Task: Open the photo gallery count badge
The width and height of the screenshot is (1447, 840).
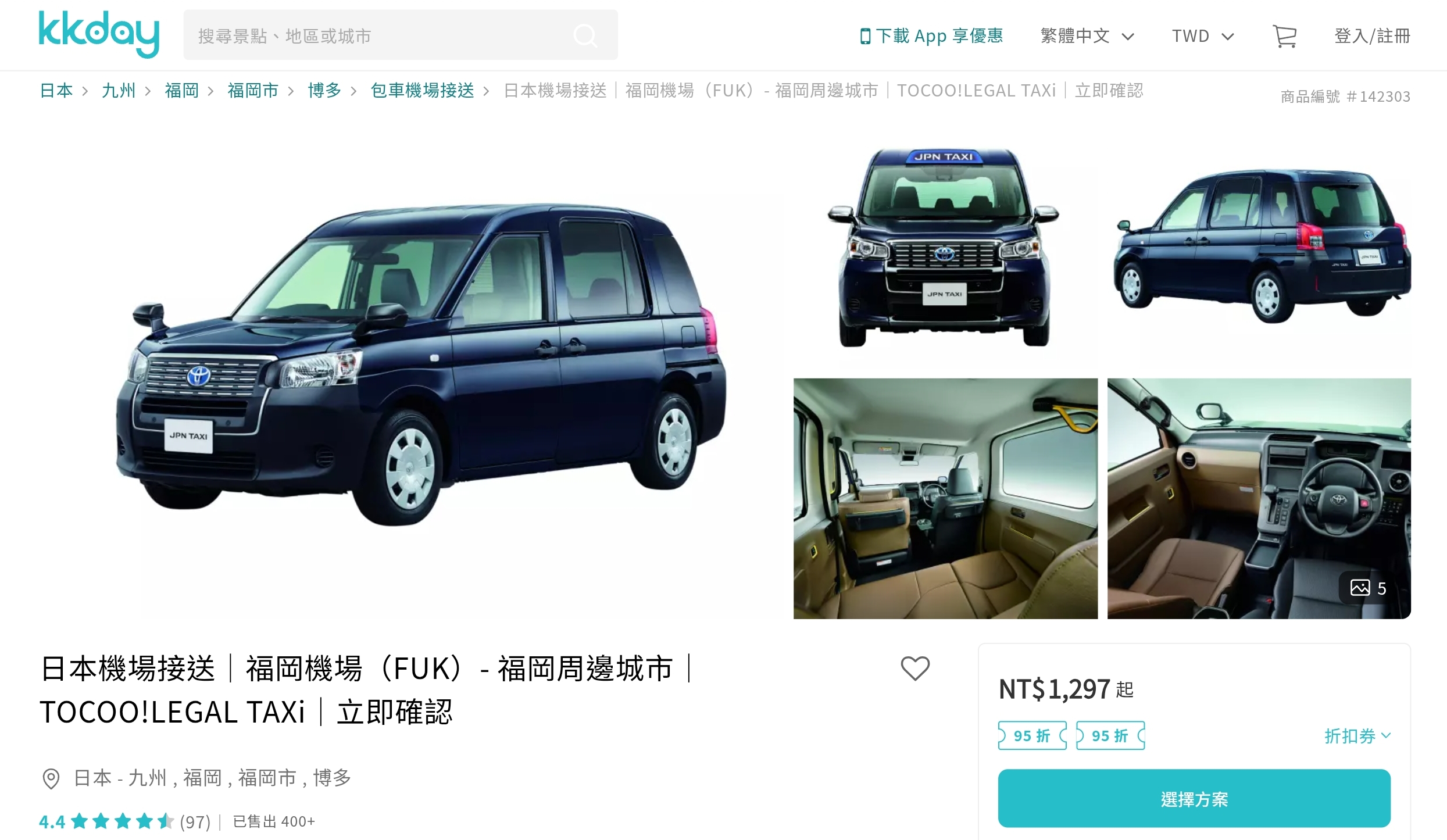Action: pyautogui.click(x=1369, y=588)
